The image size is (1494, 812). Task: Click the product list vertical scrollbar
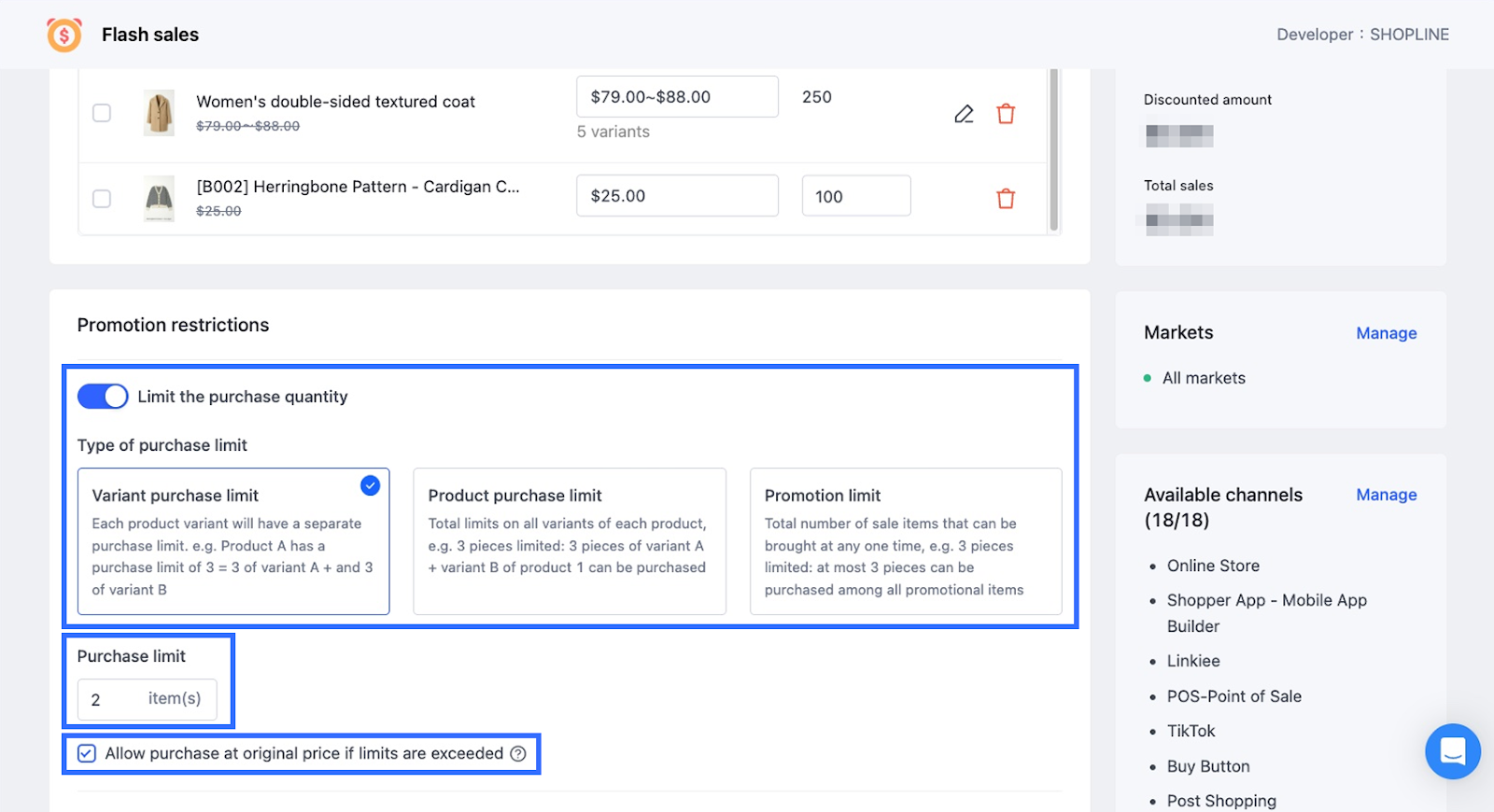click(x=1054, y=149)
